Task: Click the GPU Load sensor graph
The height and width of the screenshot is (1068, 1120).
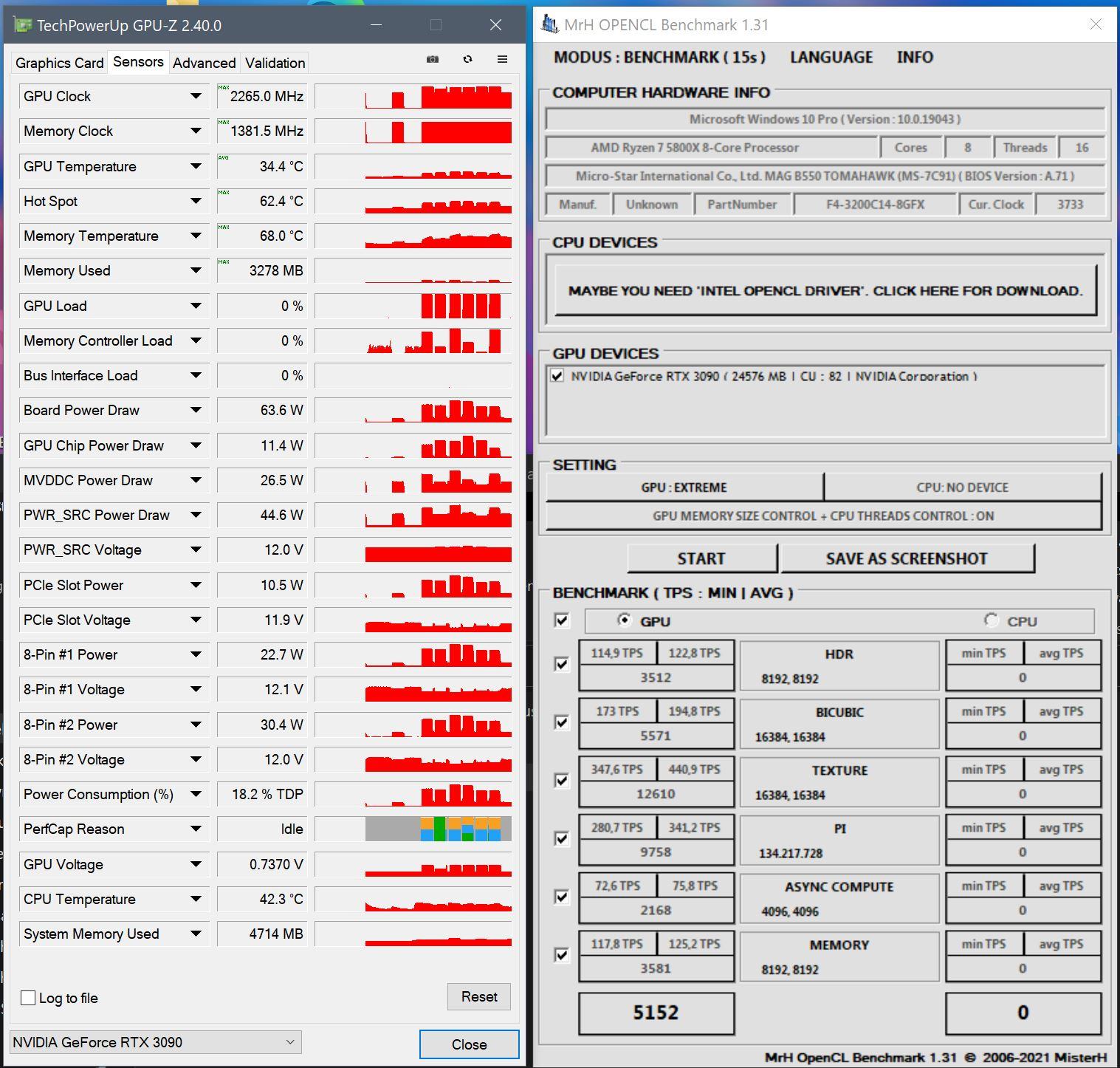Action: click(413, 306)
